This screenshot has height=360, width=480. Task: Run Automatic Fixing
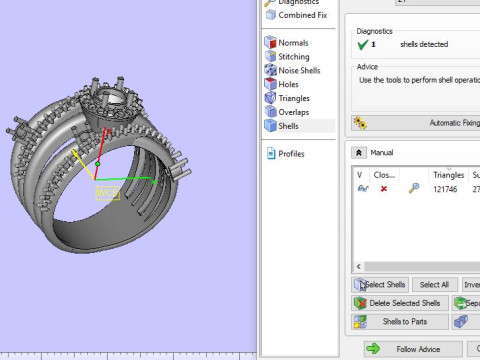click(x=416, y=123)
